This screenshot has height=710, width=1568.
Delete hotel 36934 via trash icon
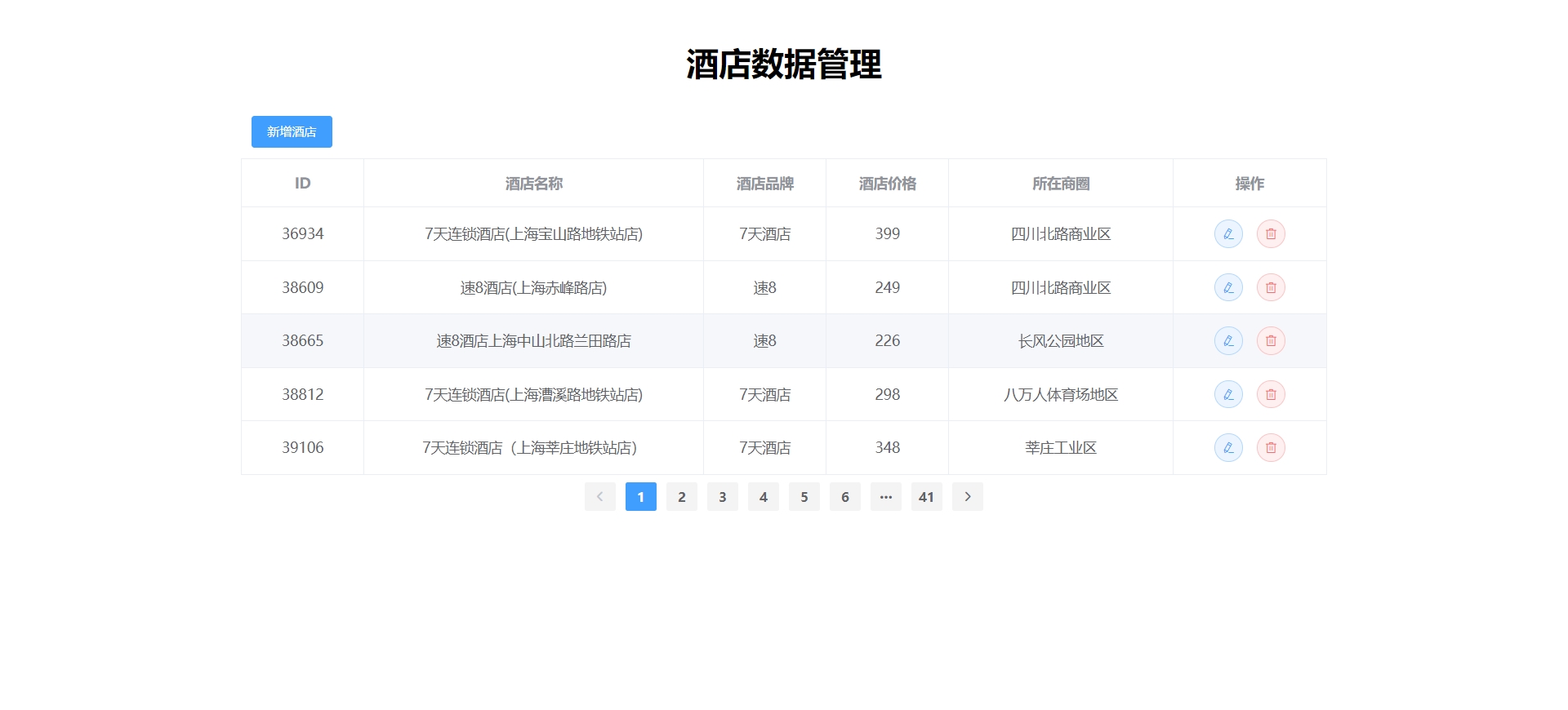coord(1271,234)
